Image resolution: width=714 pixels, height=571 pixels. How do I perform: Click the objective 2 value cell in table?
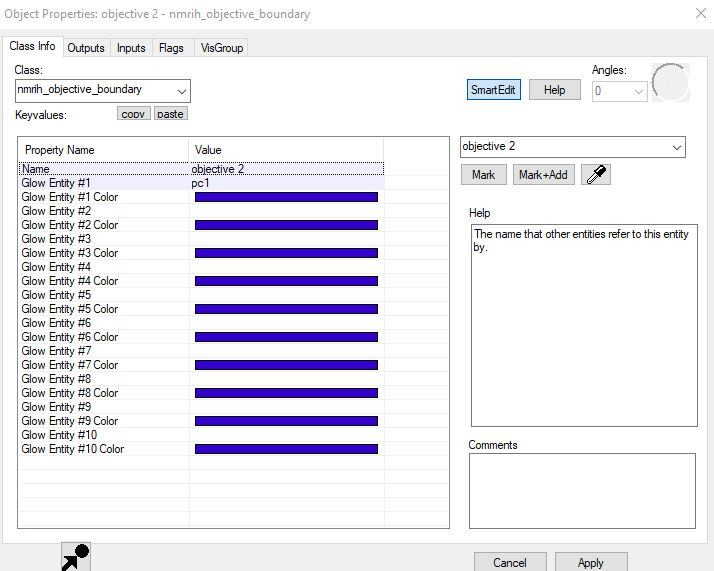coord(286,169)
